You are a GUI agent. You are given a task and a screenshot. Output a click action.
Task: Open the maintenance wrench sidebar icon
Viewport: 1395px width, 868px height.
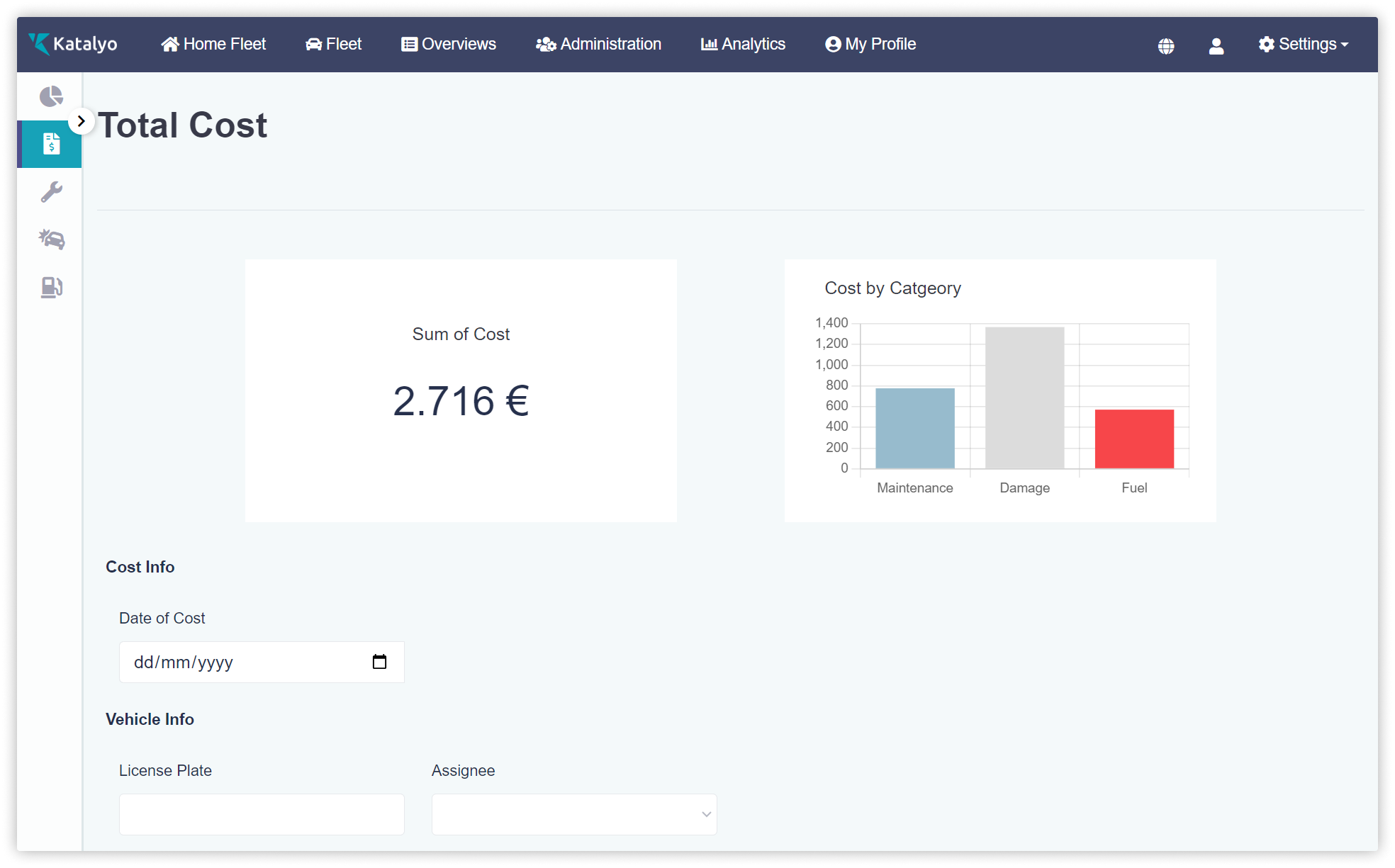coord(51,191)
